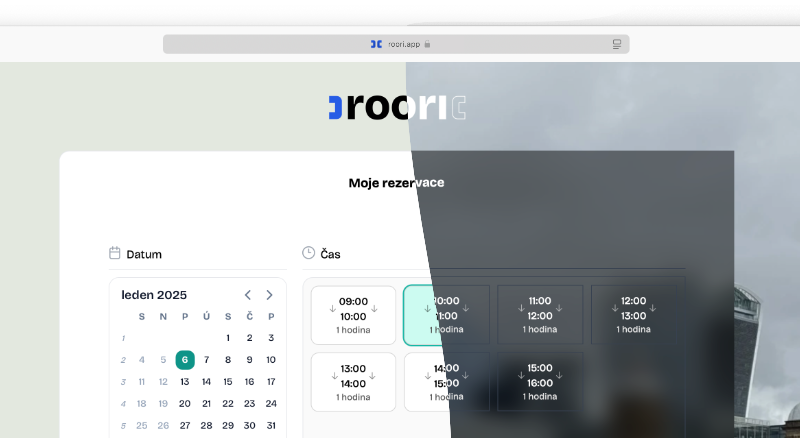Open the leden 2025 month heading
Image resolution: width=800 pixels, height=438 pixels.
(x=154, y=295)
